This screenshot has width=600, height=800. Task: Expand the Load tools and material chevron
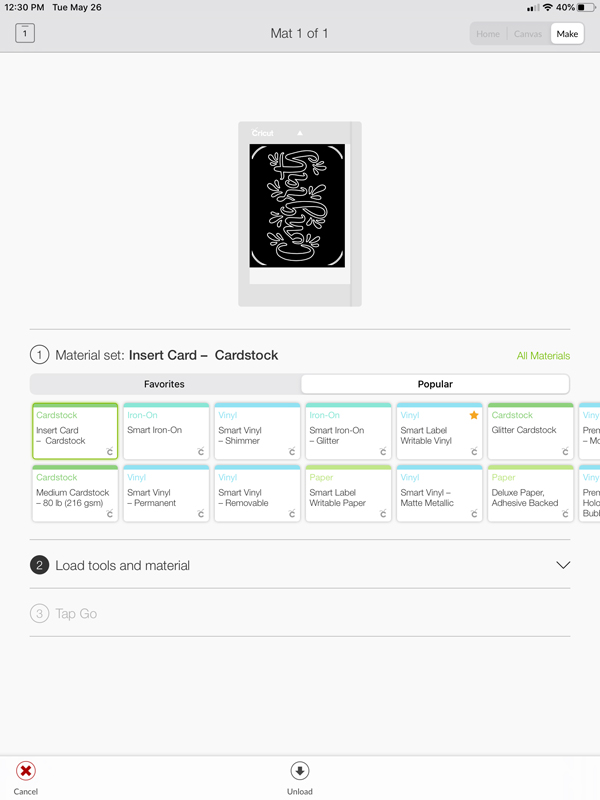click(562, 565)
